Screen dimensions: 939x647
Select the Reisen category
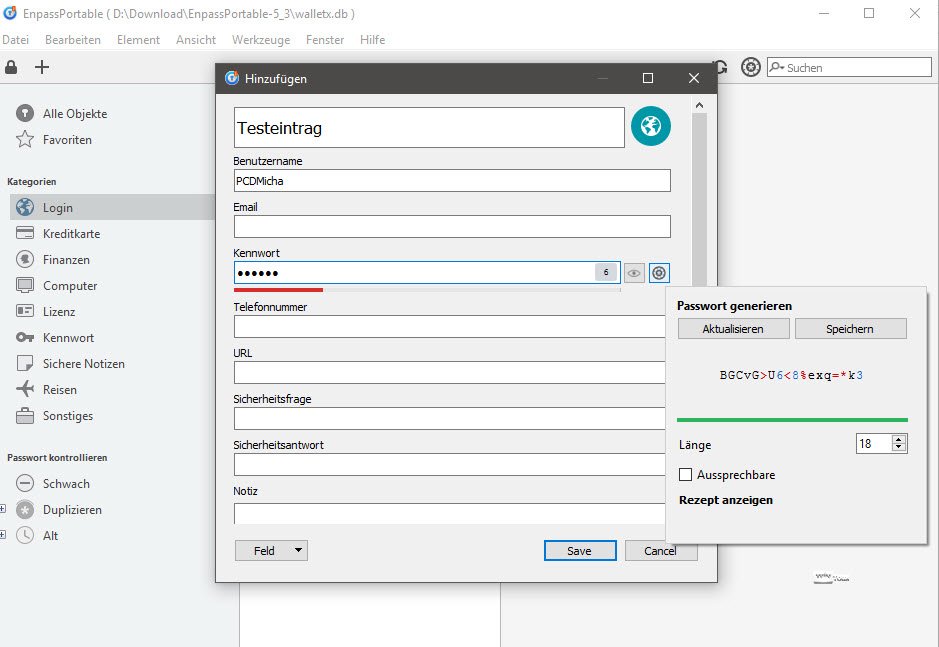tap(59, 390)
